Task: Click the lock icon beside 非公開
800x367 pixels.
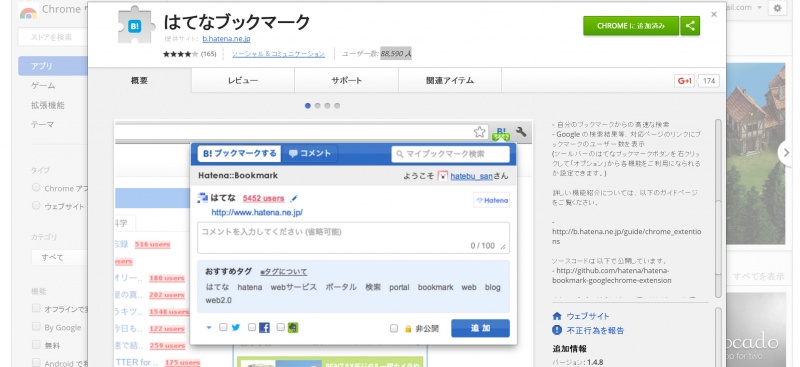Action: point(408,329)
